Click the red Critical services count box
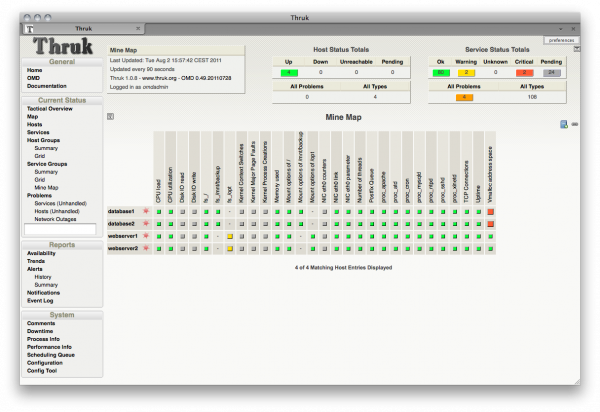 click(x=523, y=72)
